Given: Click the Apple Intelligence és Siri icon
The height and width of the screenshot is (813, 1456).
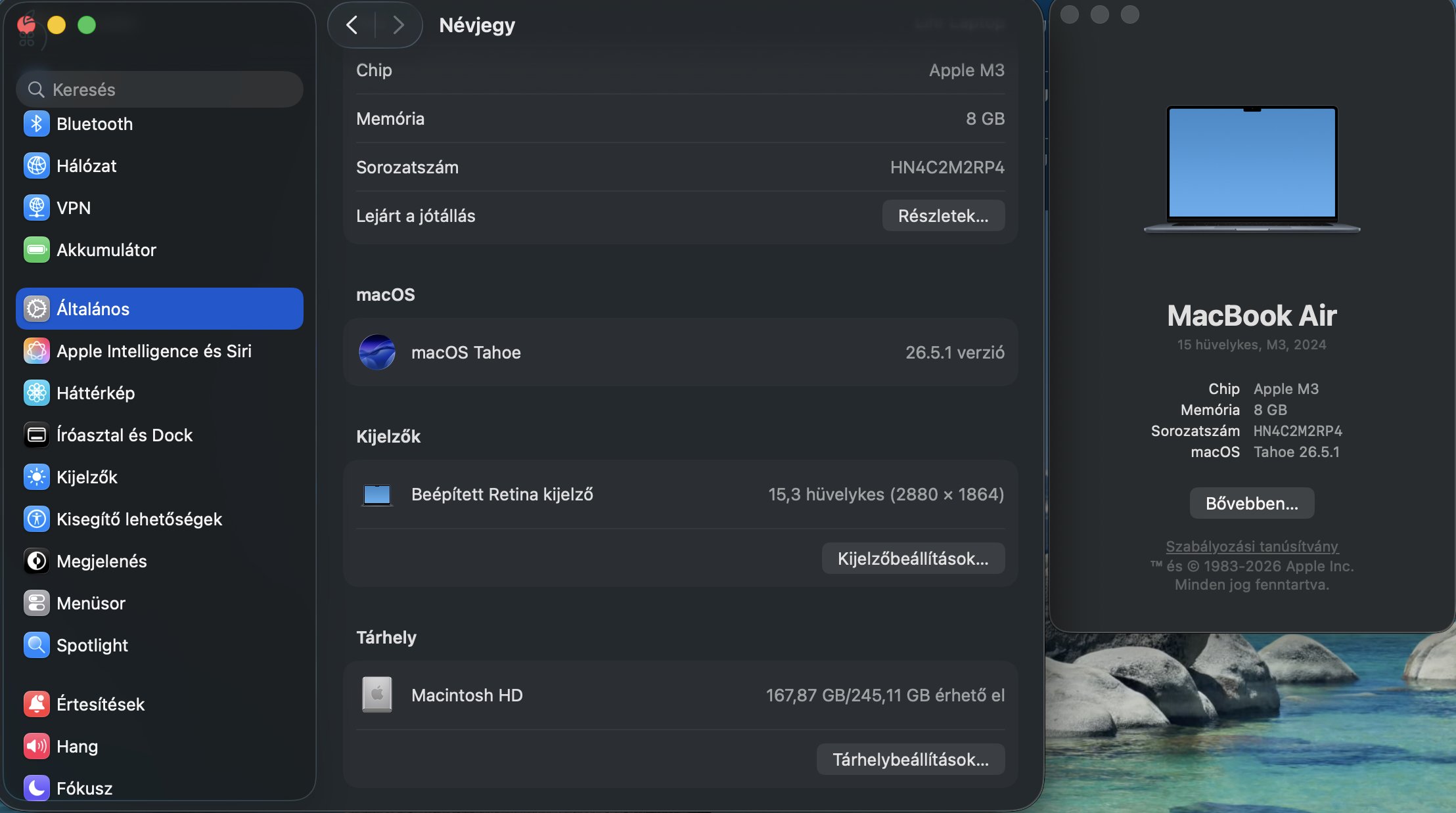Looking at the screenshot, I should (x=37, y=351).
